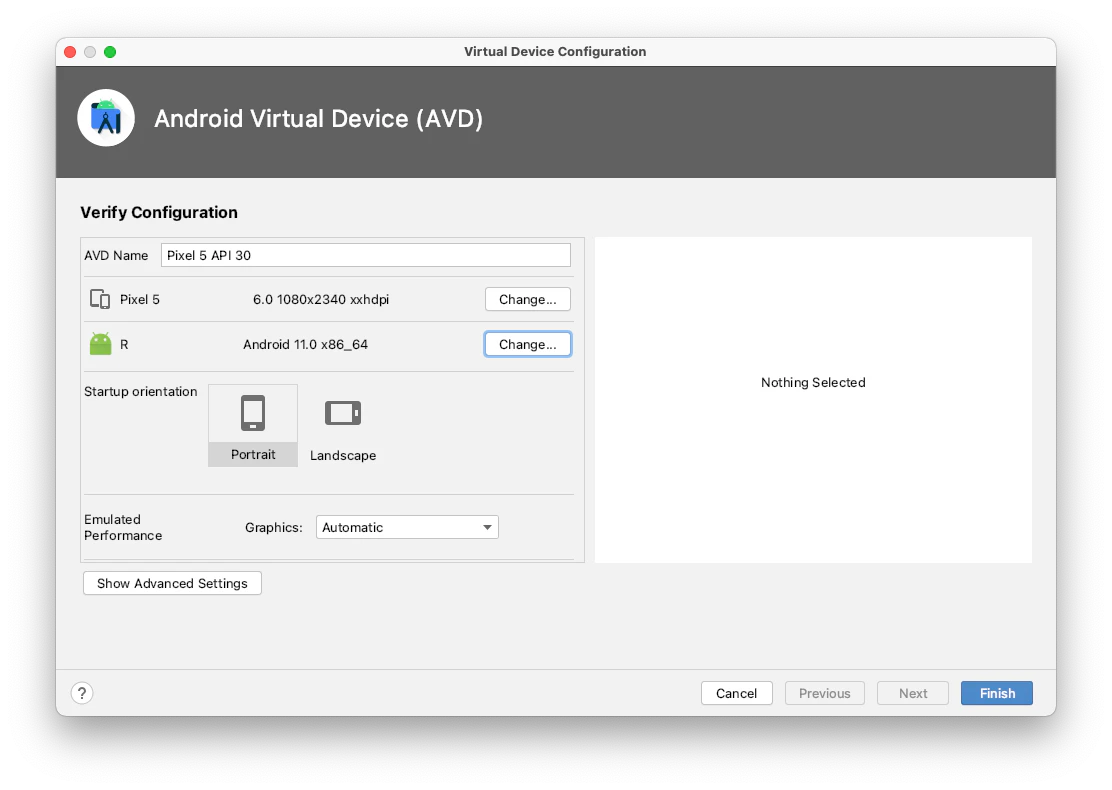Click the Cancel button
The width and height of the screenshot is (1112, 790).
pyautogui.click(x=736, y=693)
